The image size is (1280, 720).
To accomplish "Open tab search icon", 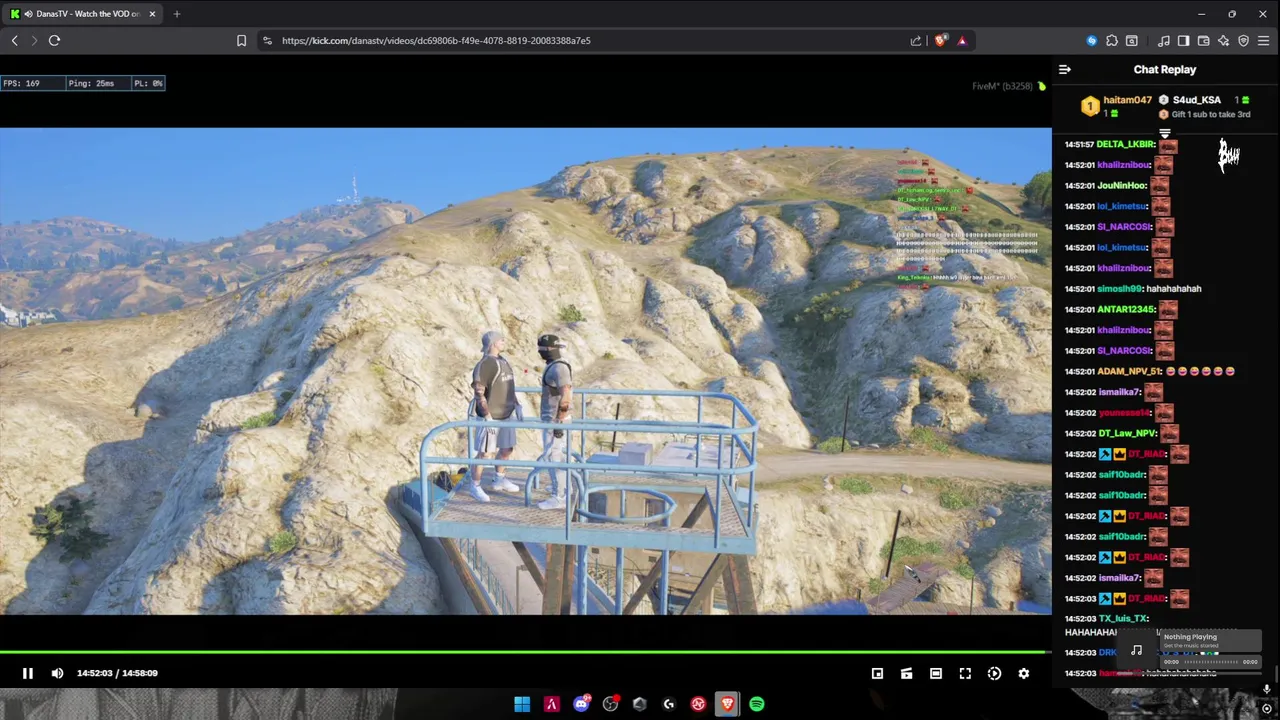I will pyautogui.click(x=1132, y=41).
